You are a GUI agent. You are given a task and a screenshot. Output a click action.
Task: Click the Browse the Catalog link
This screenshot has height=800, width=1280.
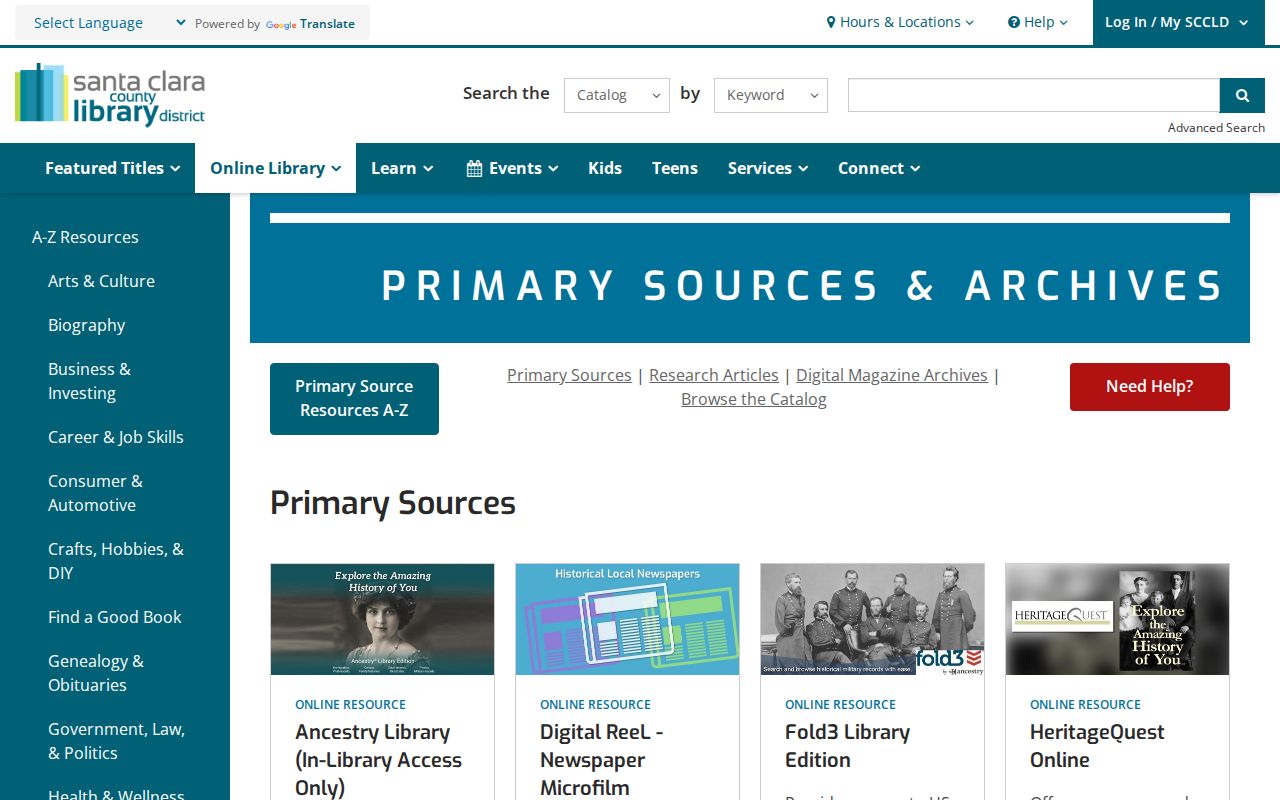point(753,399)
